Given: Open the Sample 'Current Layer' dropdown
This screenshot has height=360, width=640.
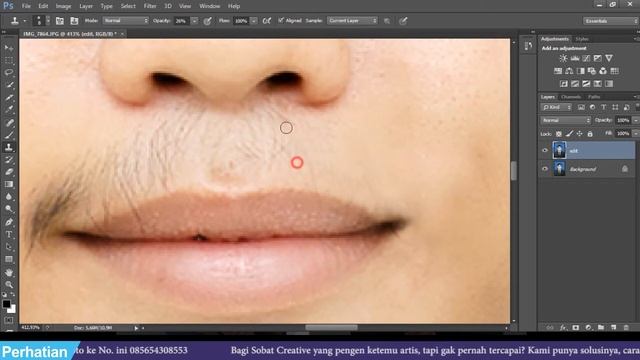Looking at the screenshot, I should (352, 20).
